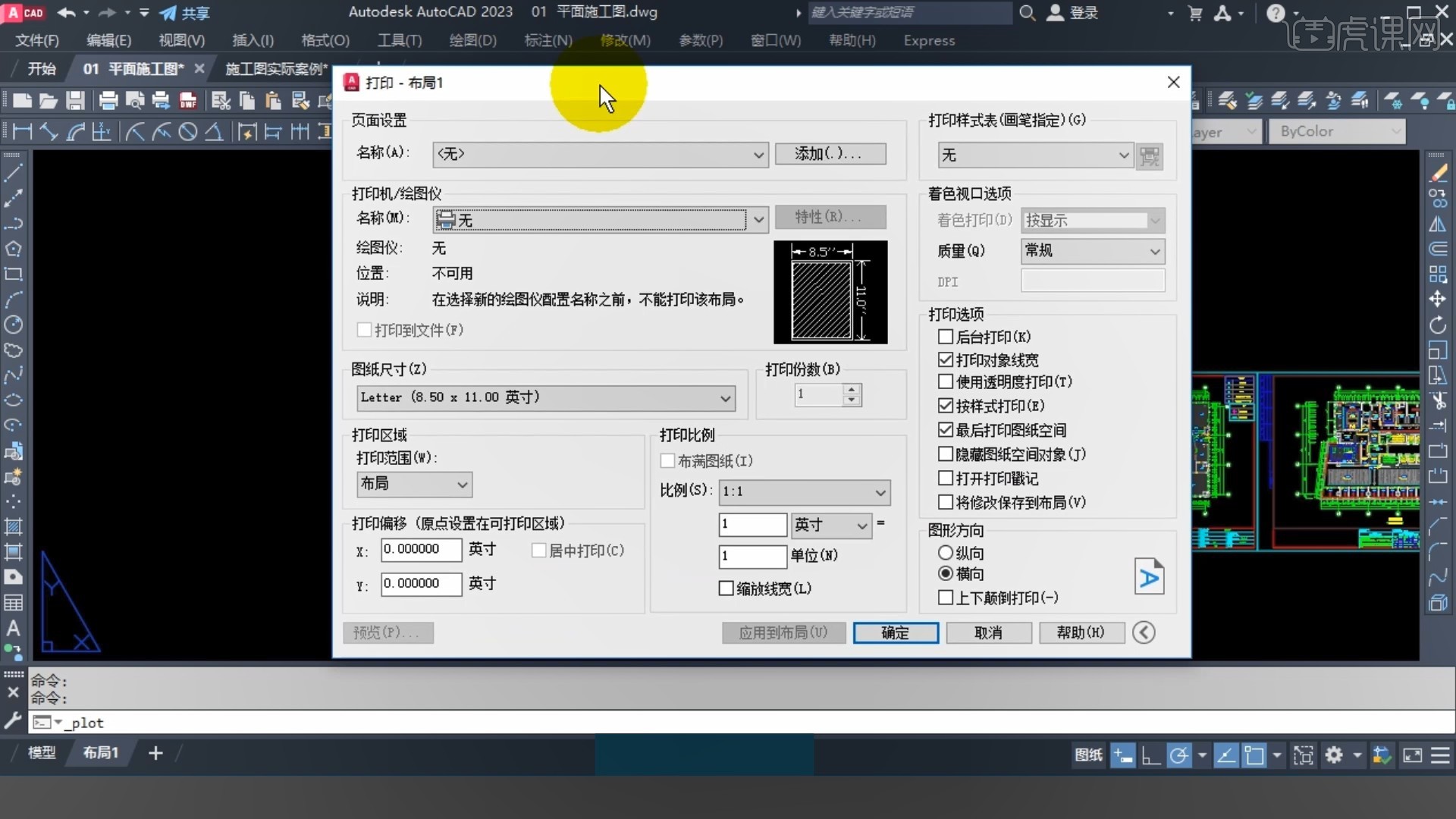Switch to the 施工图实际案例 drawing tab
This screenshot has width=1456, height=819.
pos(276,69)
